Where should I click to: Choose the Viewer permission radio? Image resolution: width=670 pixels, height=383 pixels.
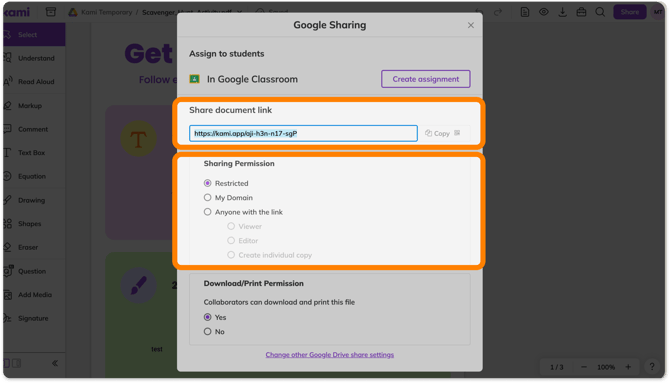(231, 226)
